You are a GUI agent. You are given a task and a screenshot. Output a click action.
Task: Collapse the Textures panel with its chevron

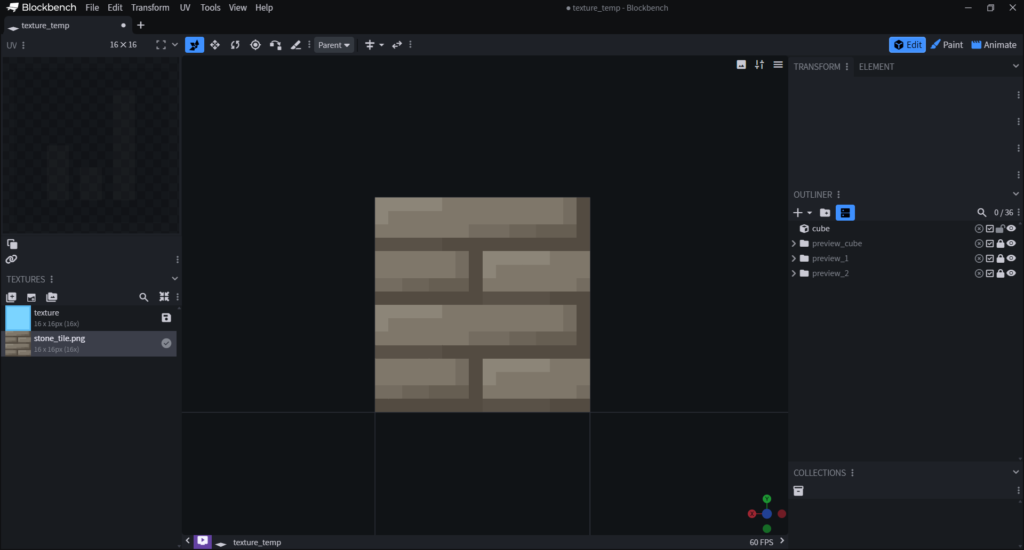(175, 279)
